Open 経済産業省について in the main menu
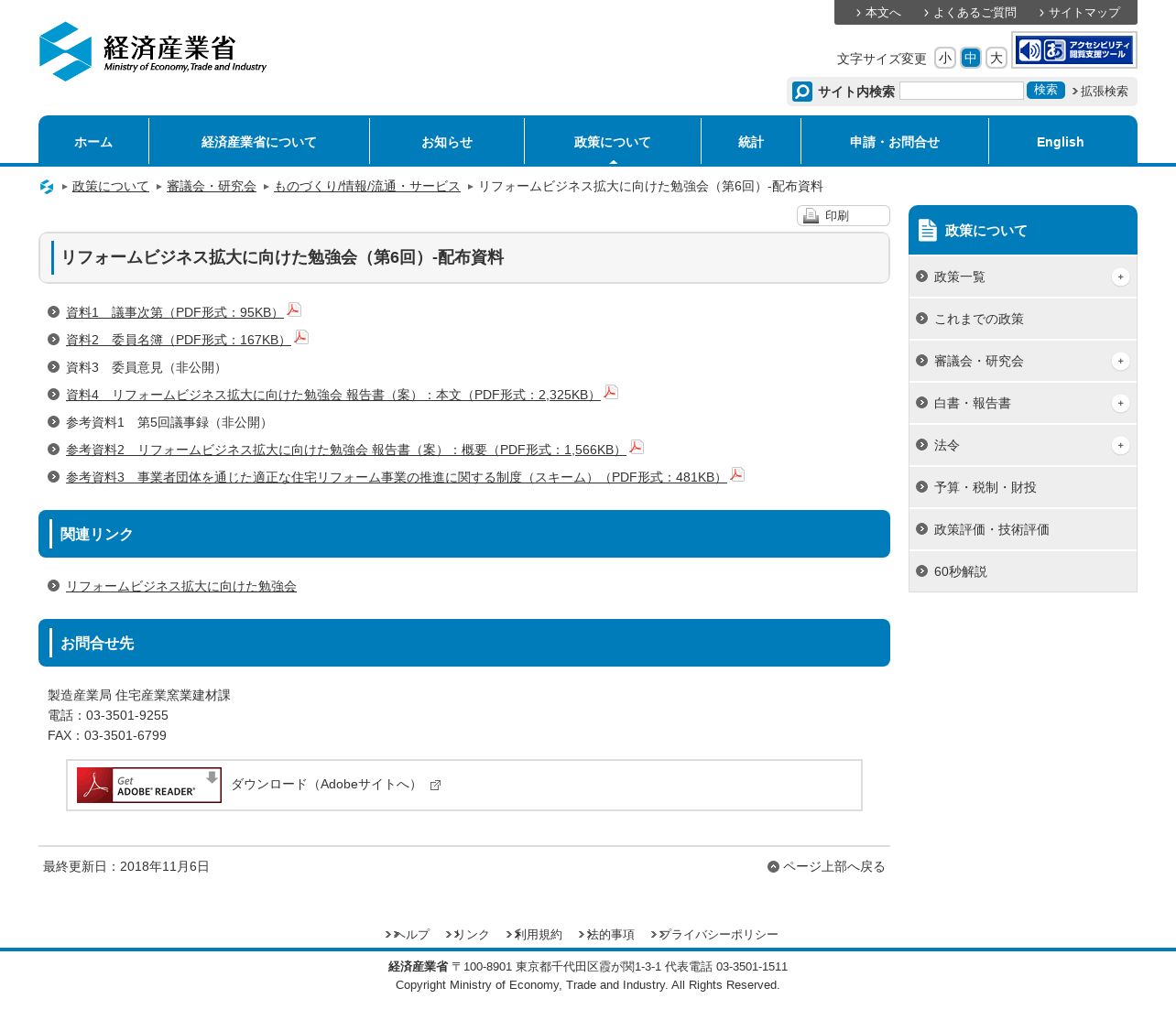The image size is (1176, 1031). click(259, 142)
